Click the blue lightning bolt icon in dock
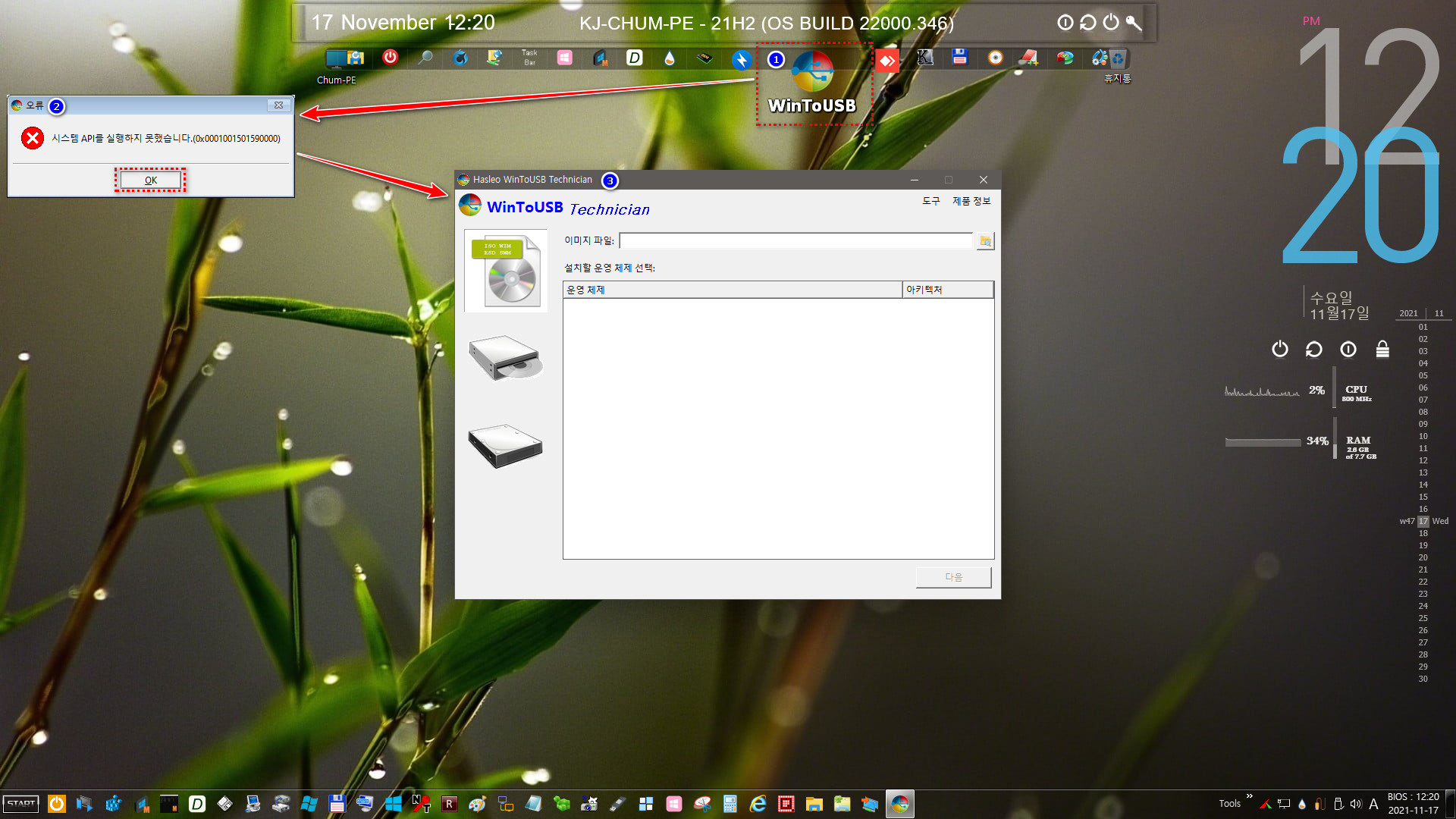The height and width of the screenshot is (819, 1456). click(x=742, y=59)
